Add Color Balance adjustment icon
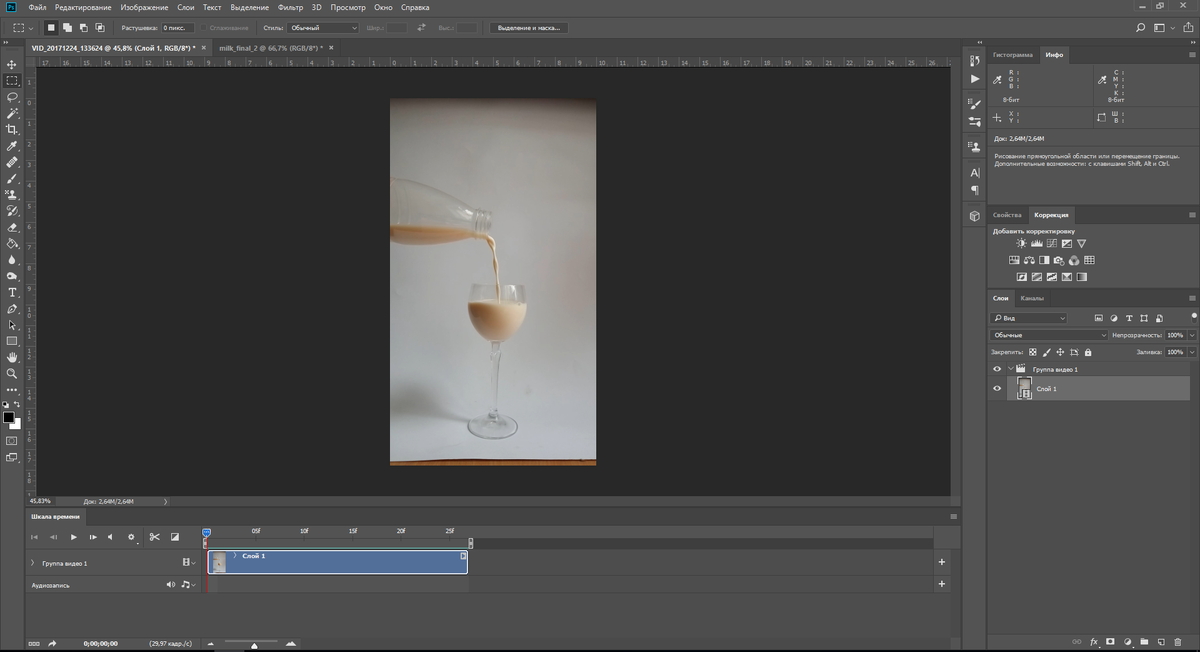Screen dimensions: 1200x652 point(1029,260)
